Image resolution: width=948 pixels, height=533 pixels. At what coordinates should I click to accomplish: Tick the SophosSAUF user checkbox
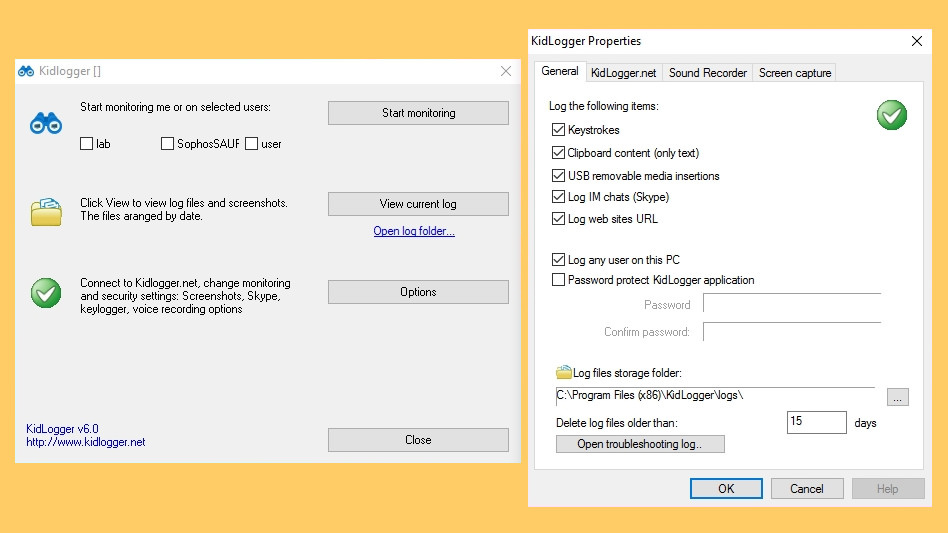tap(167, 144)
